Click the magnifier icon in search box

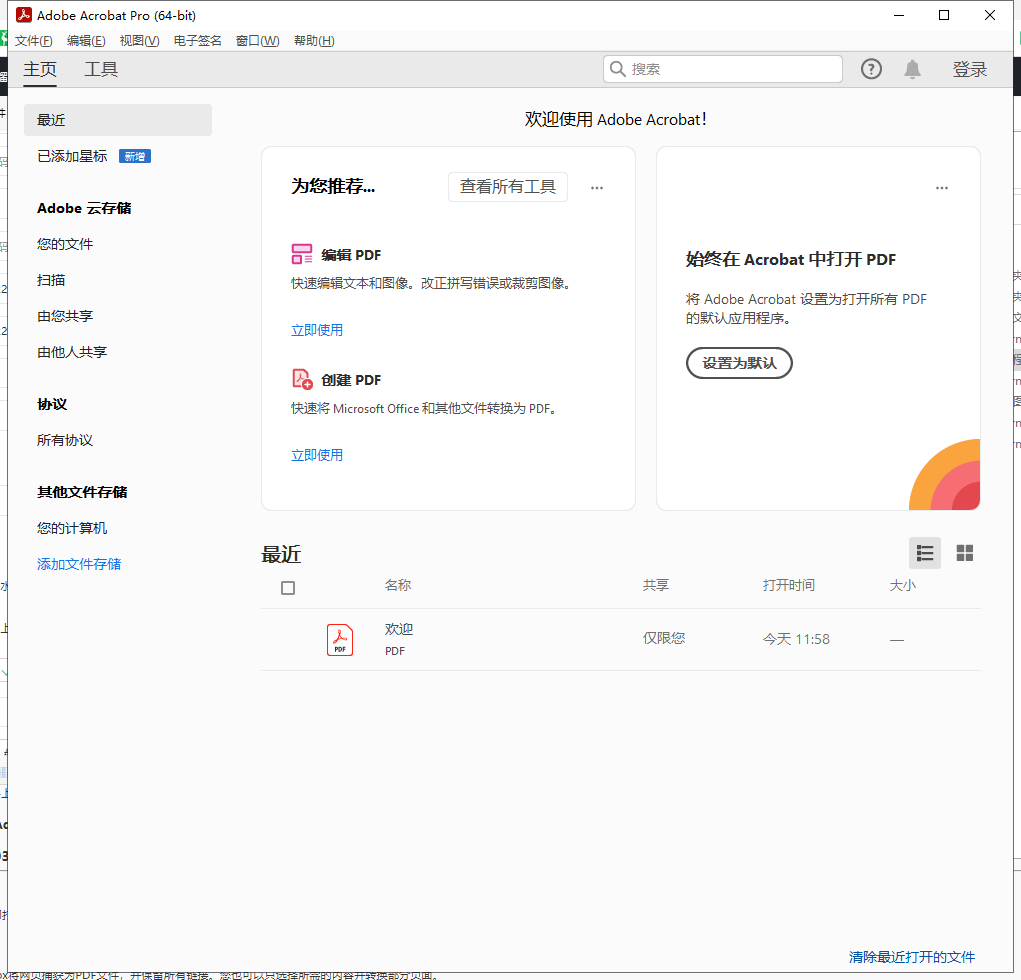(x=617, y=69)
